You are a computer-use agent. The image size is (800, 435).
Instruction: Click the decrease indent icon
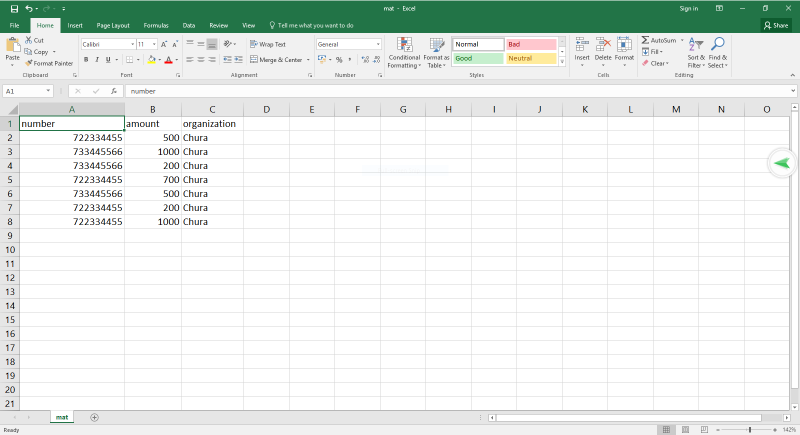(x=227, y=60)
